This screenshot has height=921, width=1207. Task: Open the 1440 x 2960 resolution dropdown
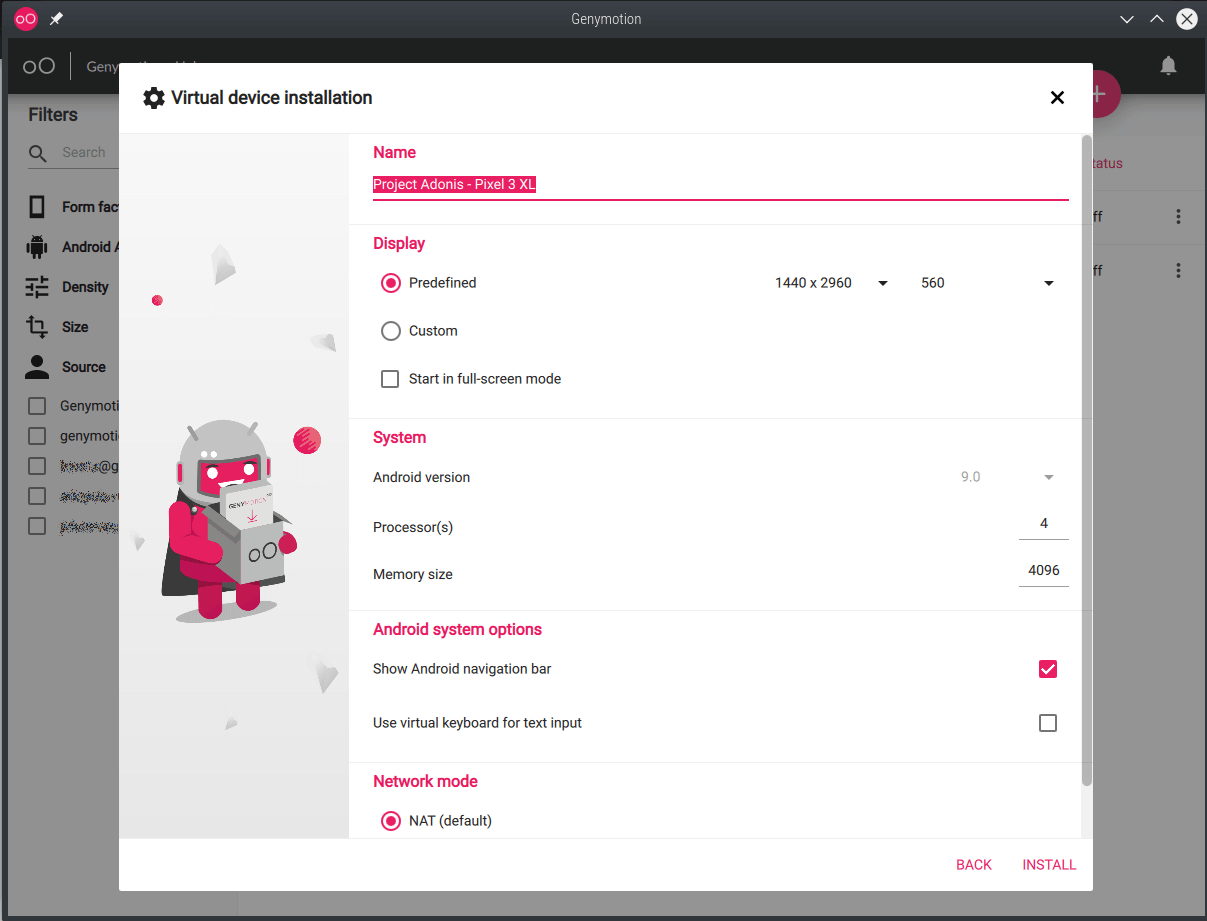click(831, 283)
